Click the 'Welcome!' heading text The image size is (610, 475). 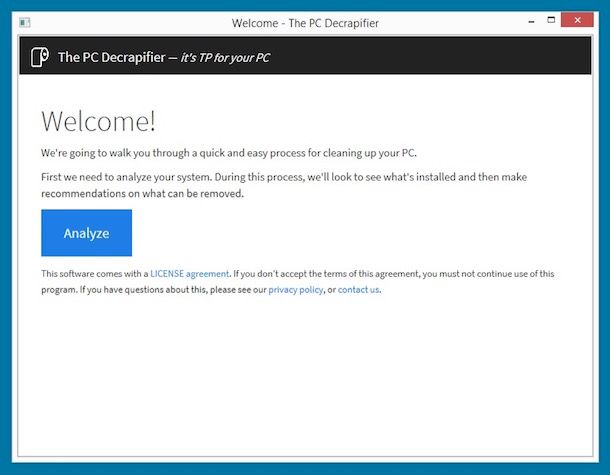pos(98,121)
